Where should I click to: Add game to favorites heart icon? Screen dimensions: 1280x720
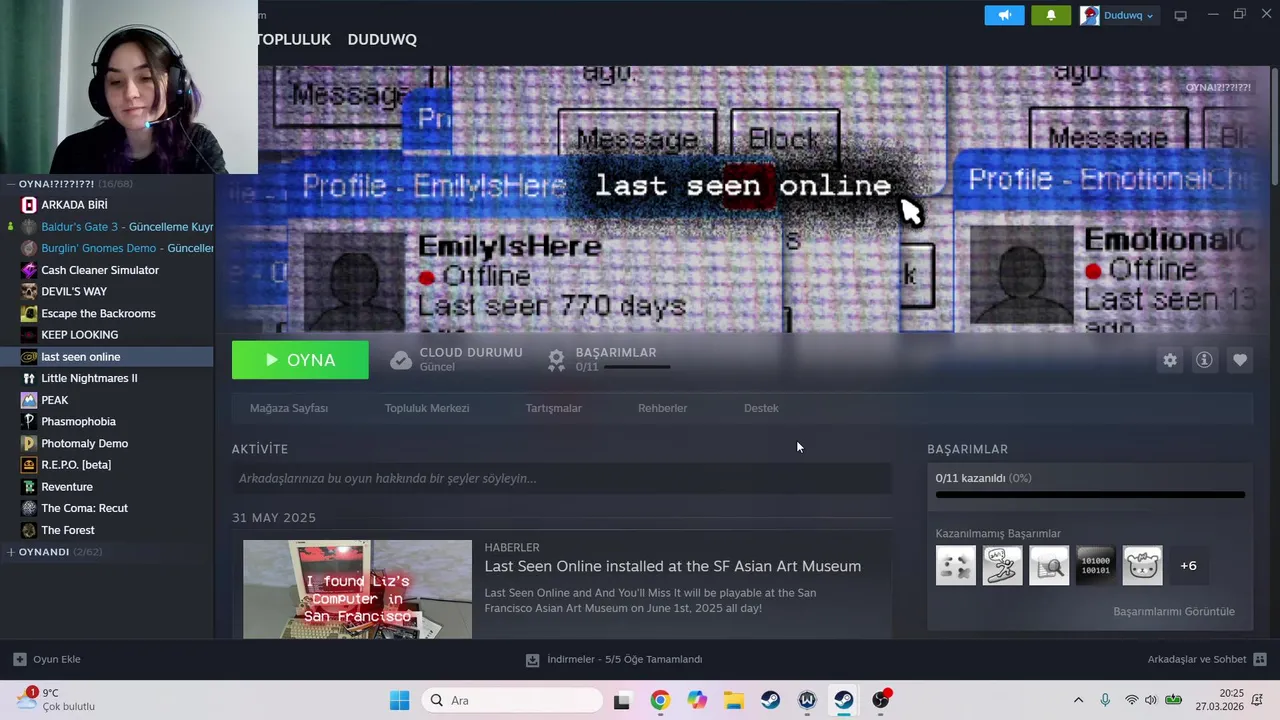tap(1240, 360)
